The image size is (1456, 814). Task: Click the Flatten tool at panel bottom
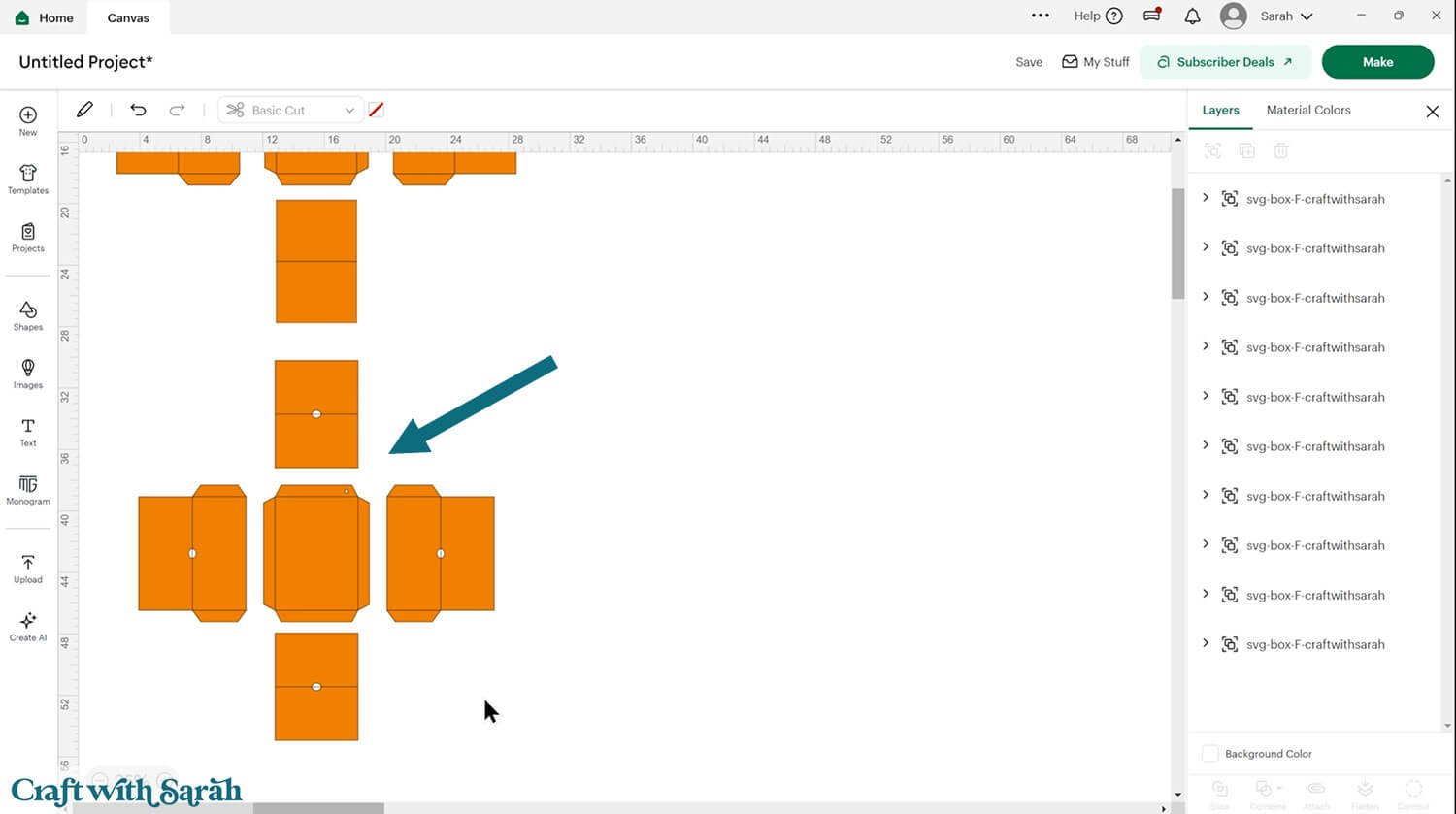(1365, 794)
